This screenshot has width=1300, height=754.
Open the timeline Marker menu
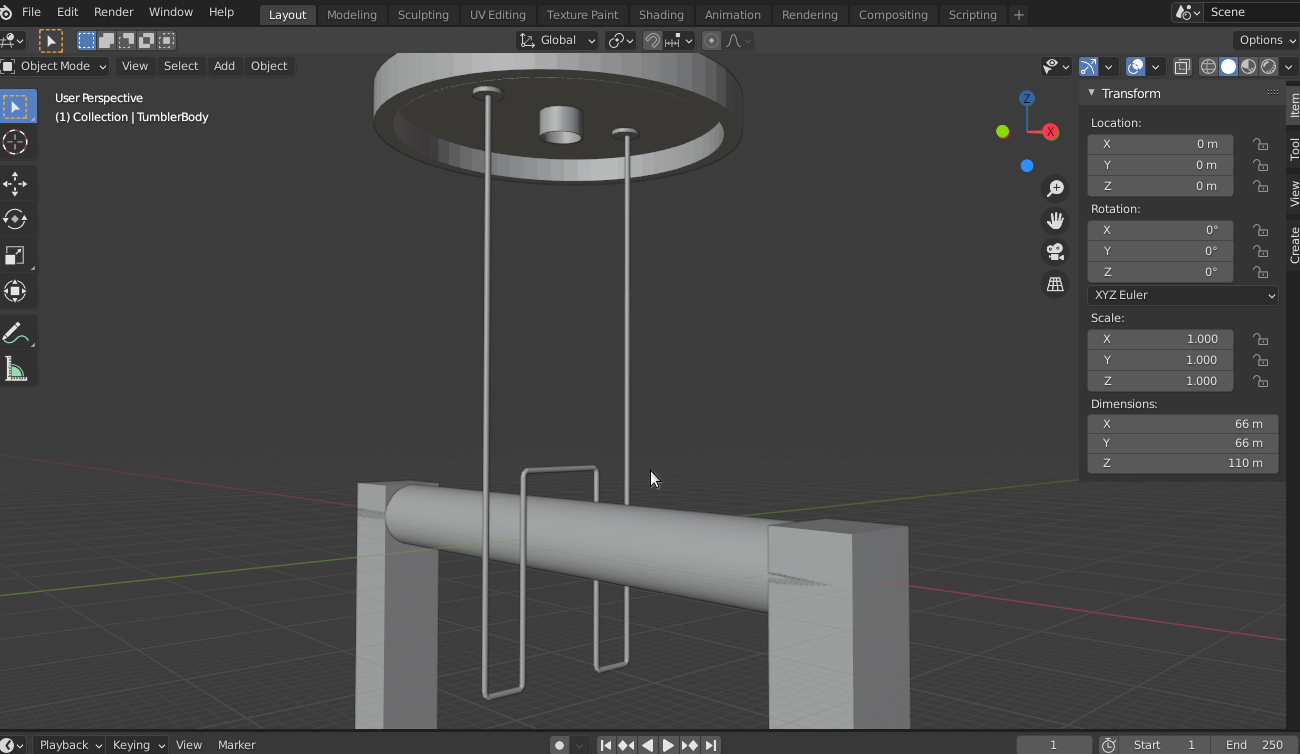pyautogui.click(x=236, y=745)
